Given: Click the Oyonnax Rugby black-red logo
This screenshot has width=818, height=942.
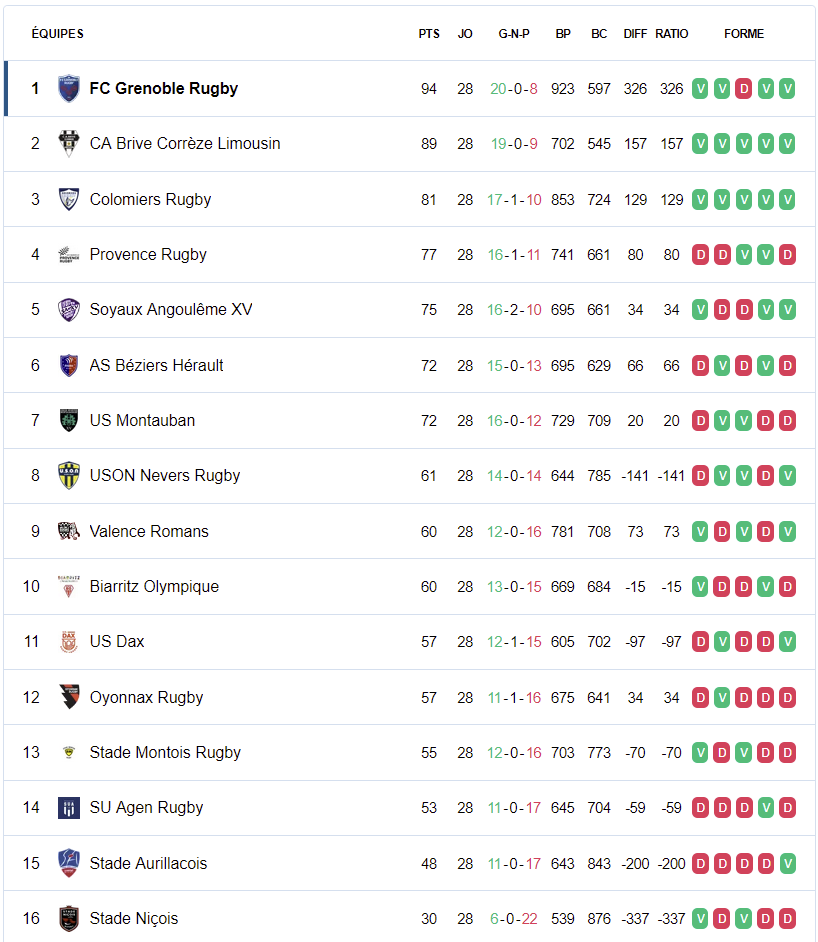Looking at the screenshot, I should point(69,697).
